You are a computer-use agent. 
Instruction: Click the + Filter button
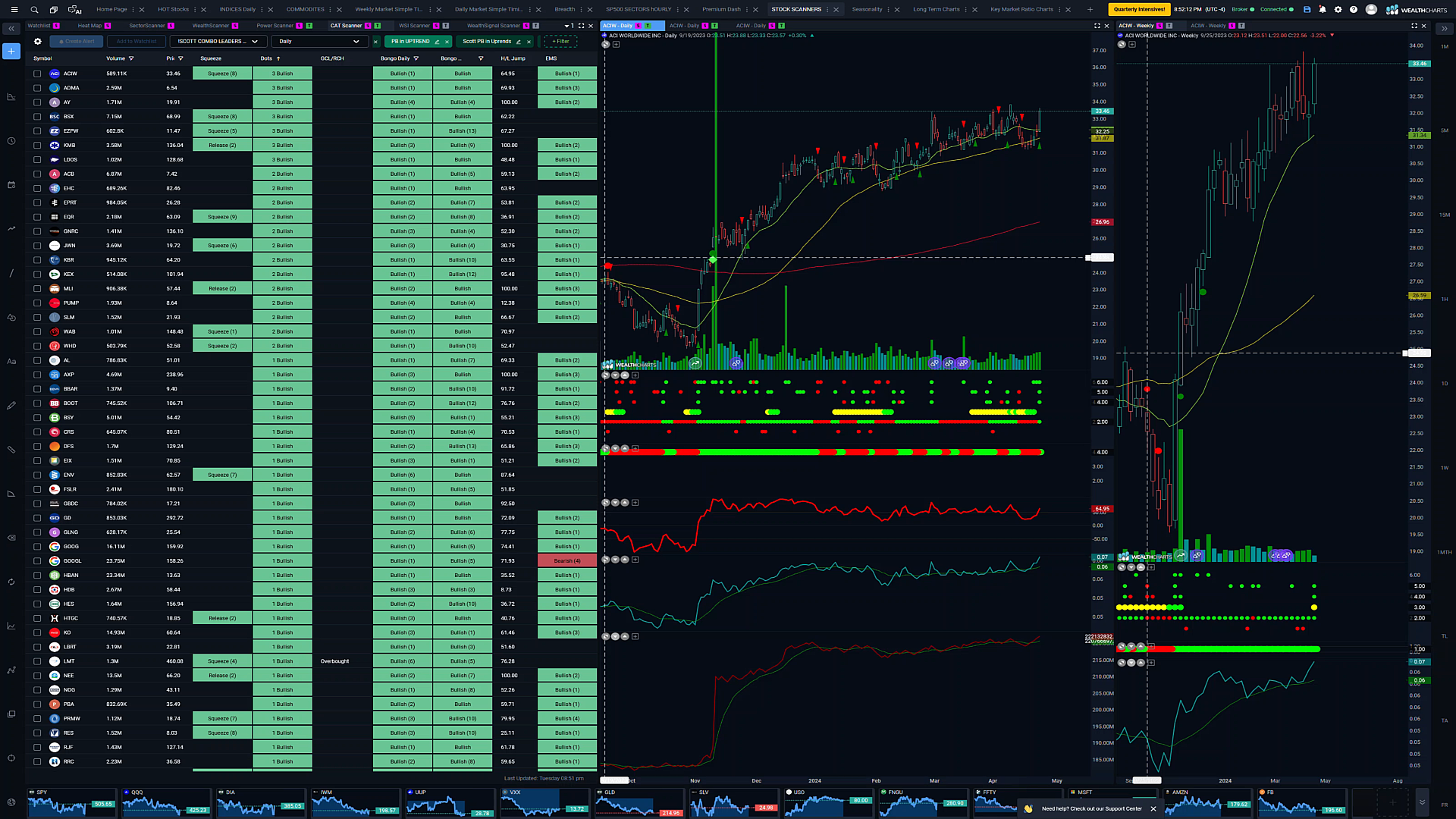click(x=560, y=42)
